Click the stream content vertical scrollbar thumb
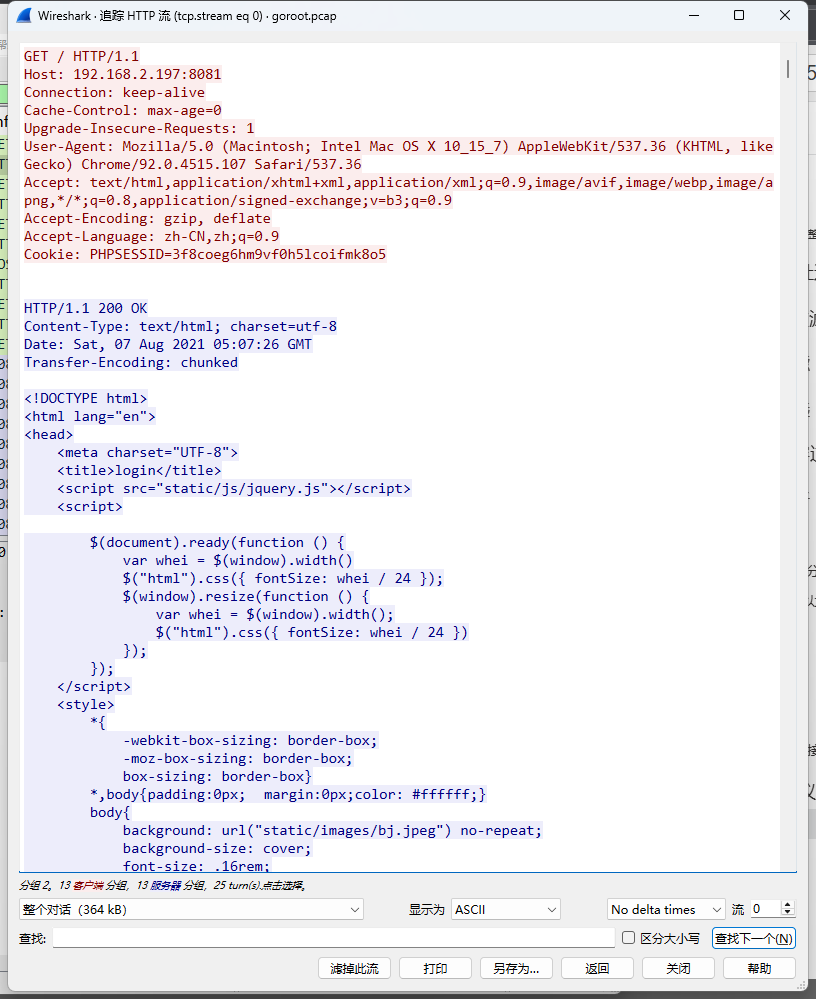Image resolution: width=816 pixels, height=999 pixels. click(788, 69)
